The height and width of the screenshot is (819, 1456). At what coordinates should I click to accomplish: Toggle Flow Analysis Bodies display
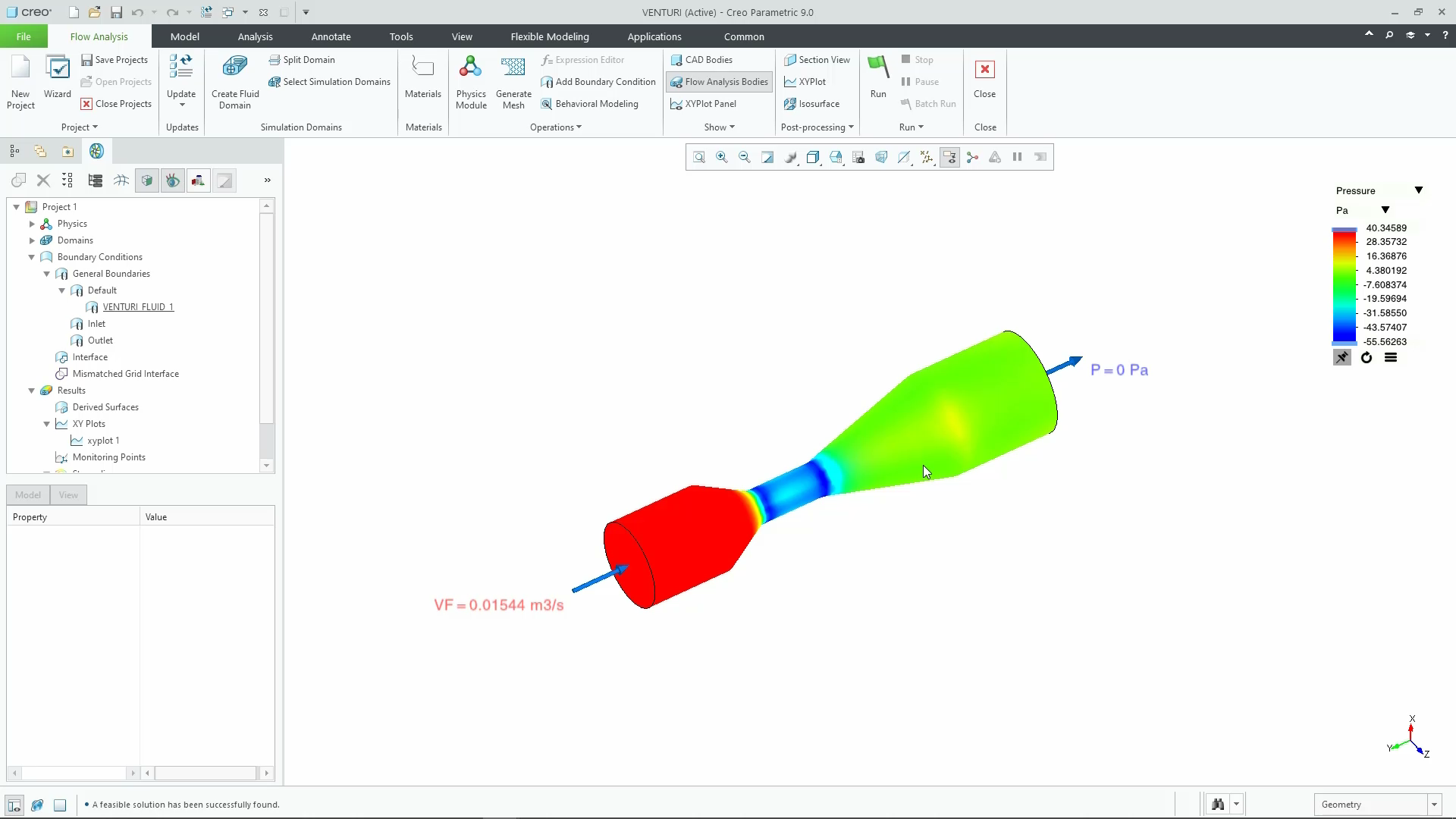point(719,82)
